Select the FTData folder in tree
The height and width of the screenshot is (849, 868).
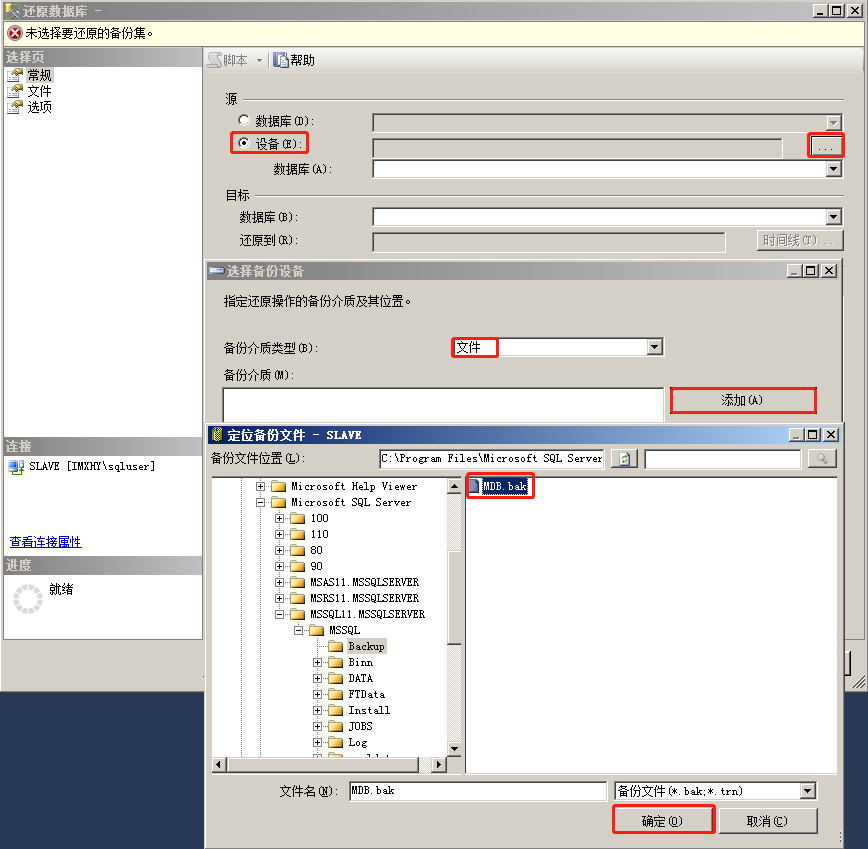click(366, 695)
